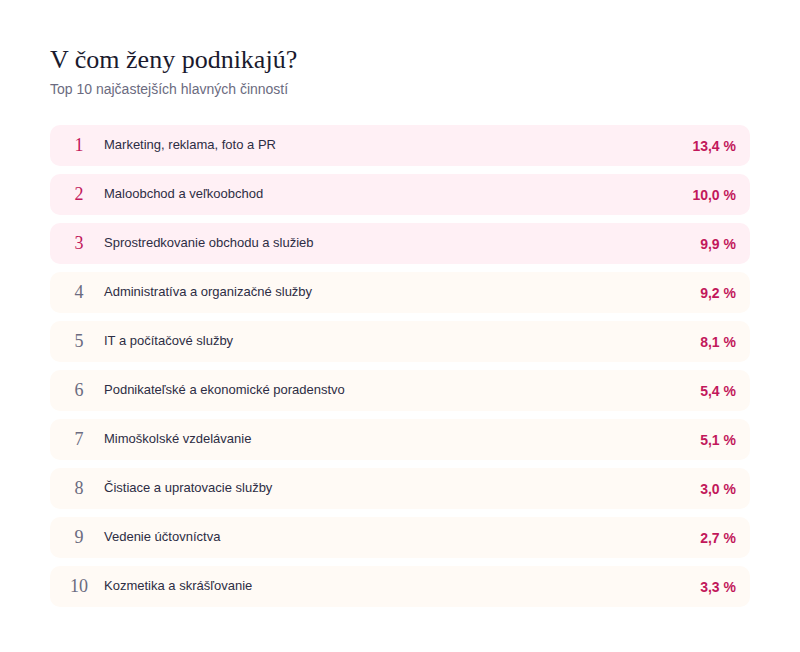Click the "Mimoškolské vzdelávanie" label
This screenshot has width=800, height=652.
[177, 439]
